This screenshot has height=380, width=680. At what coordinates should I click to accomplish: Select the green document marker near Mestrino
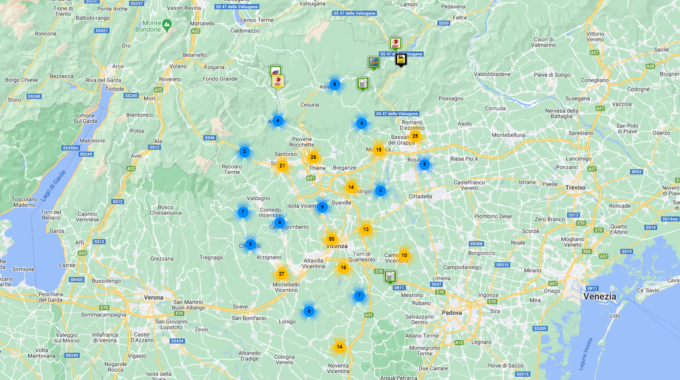[x=390, y=277]
